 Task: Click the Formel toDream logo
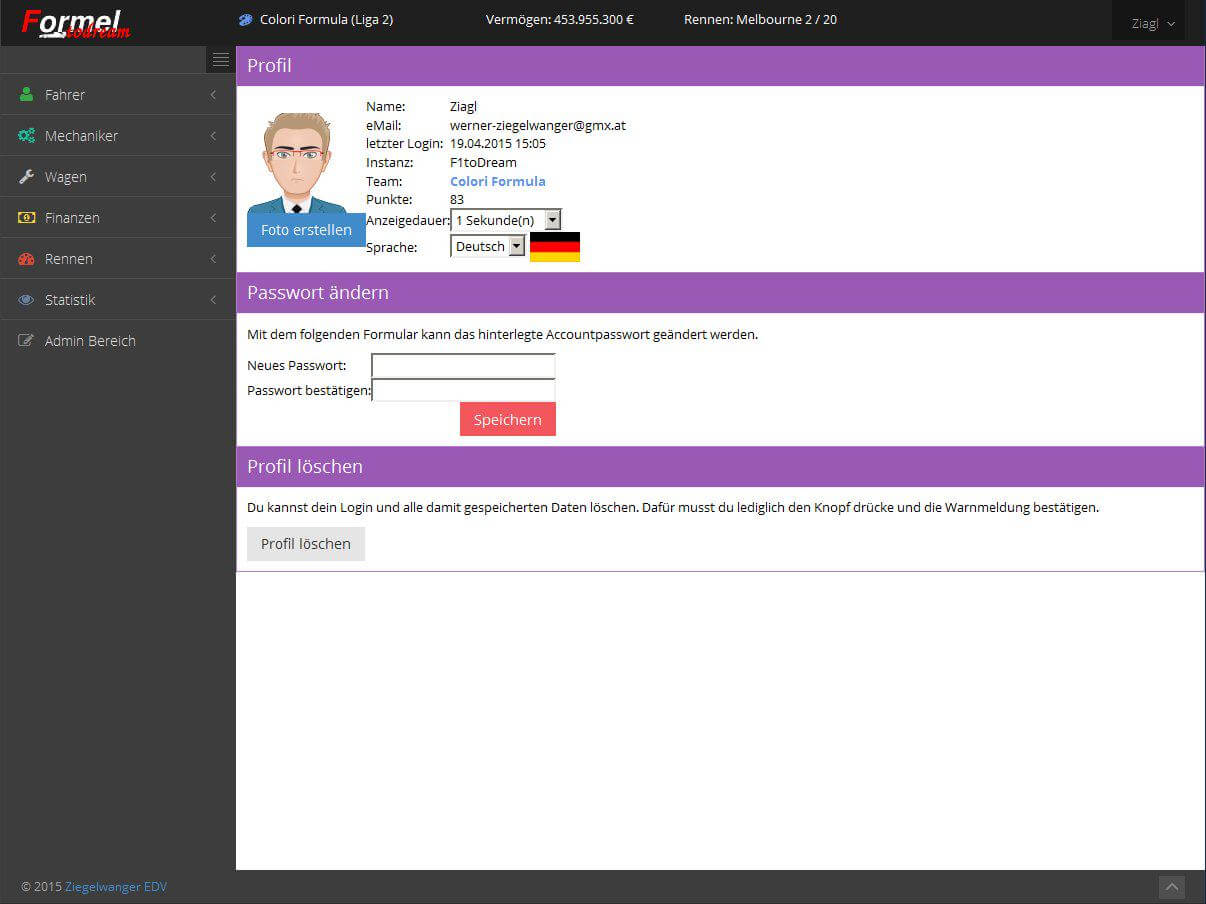tap(75, 23)
